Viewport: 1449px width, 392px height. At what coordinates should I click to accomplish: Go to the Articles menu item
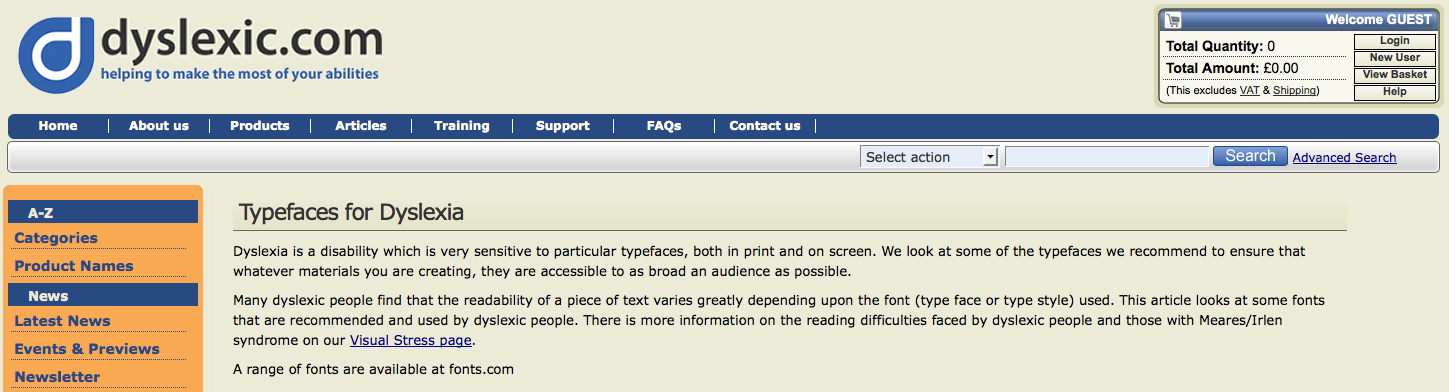[x=361, y=126]
